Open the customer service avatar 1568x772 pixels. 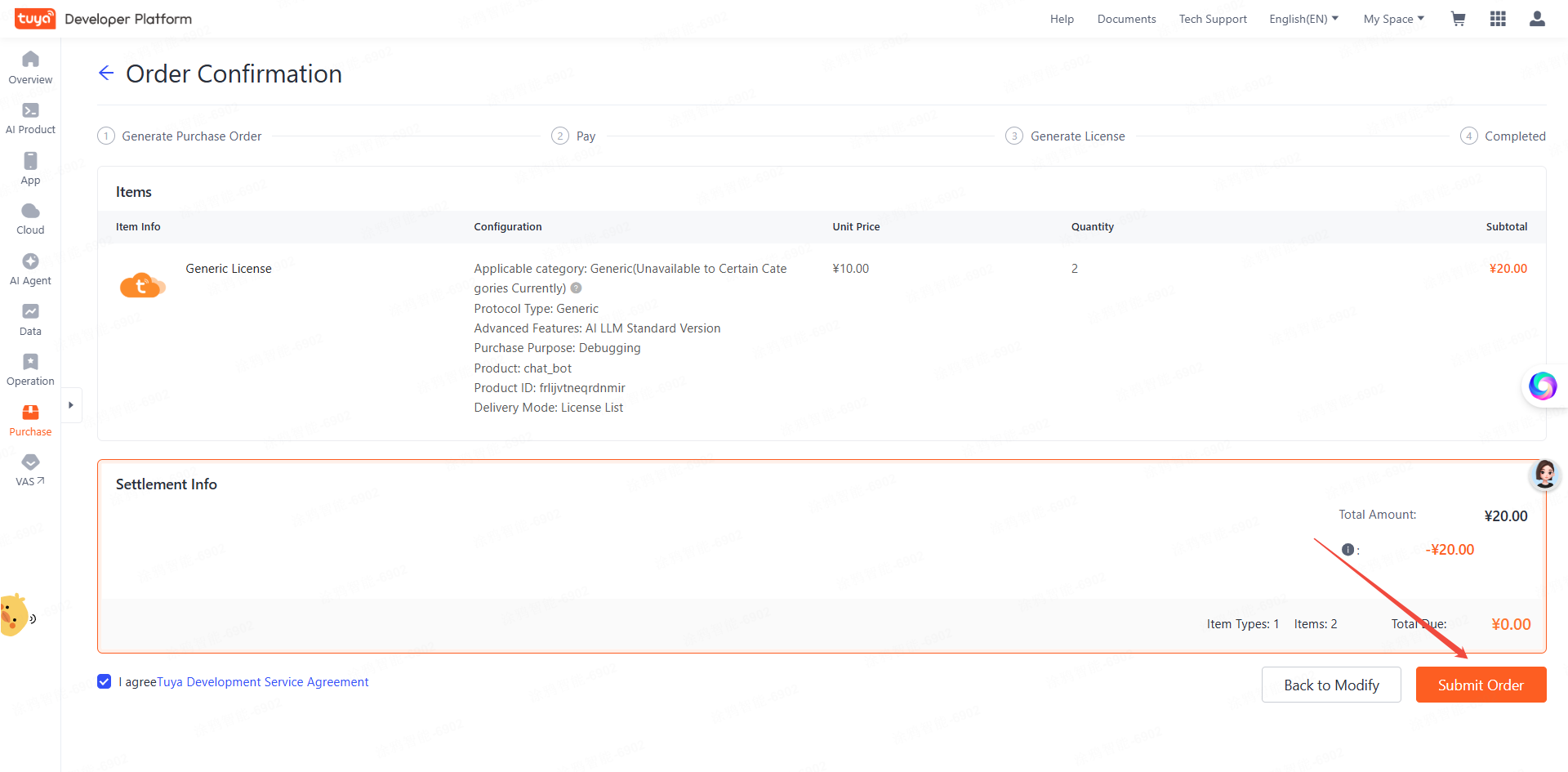tap(1545, 475)
